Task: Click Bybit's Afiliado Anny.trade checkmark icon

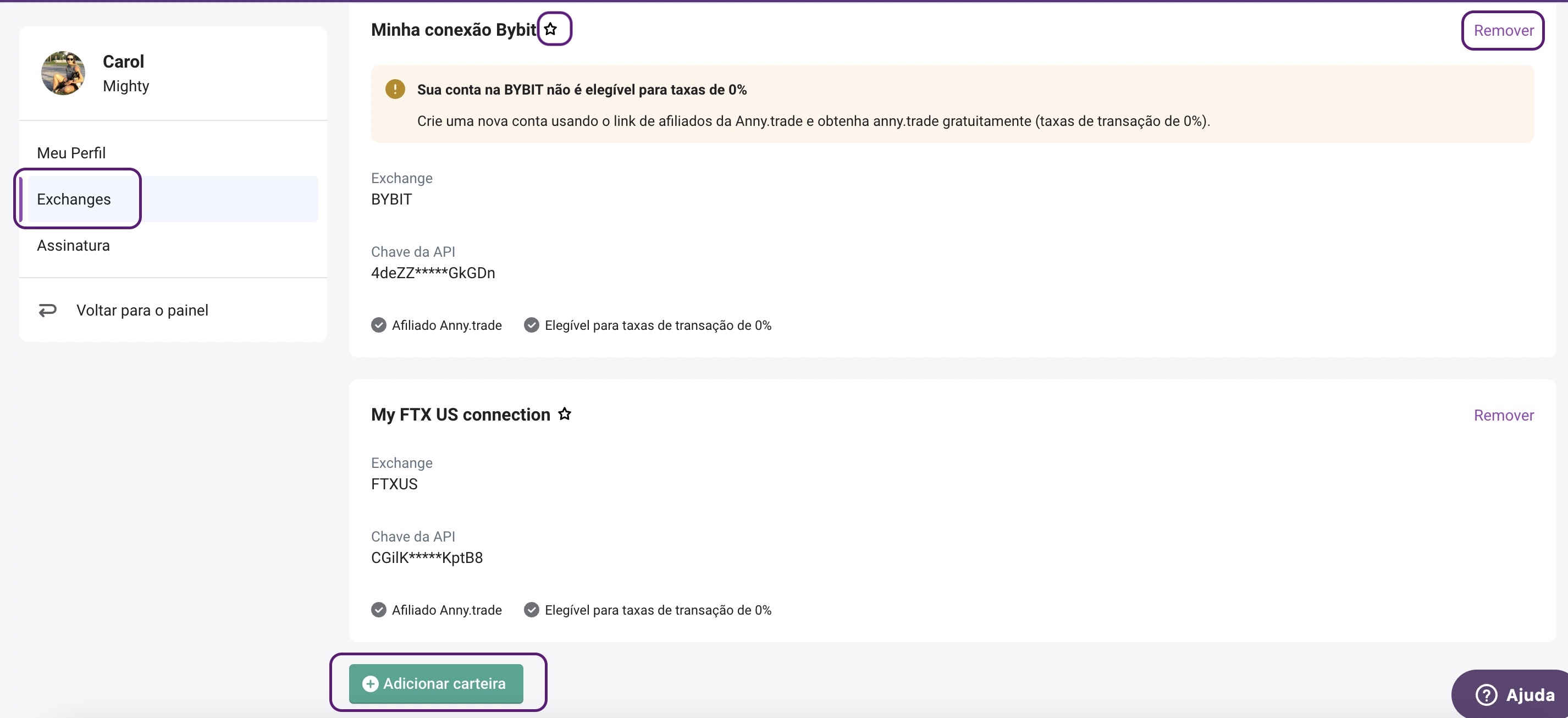Action: 379,325
